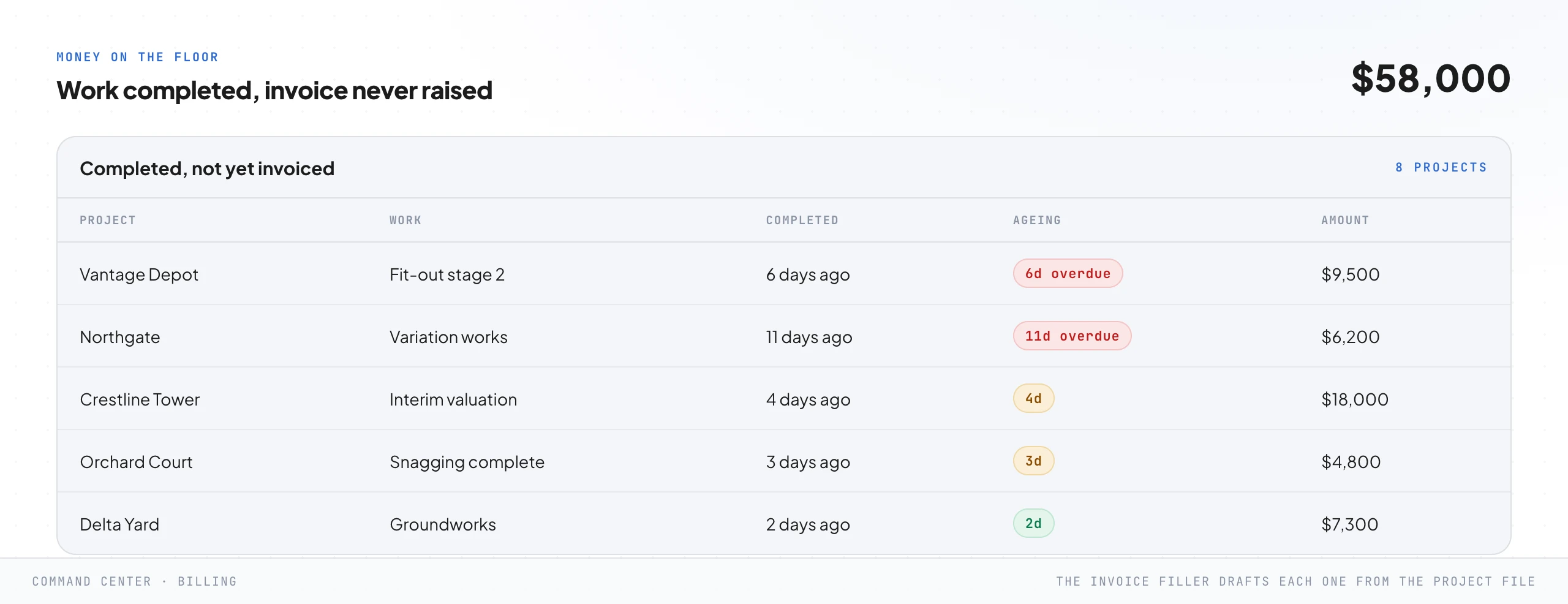This screenshot has height=604, width=1568.
Task: Click the PROJECT column header
Action: (x=108, y=220)
